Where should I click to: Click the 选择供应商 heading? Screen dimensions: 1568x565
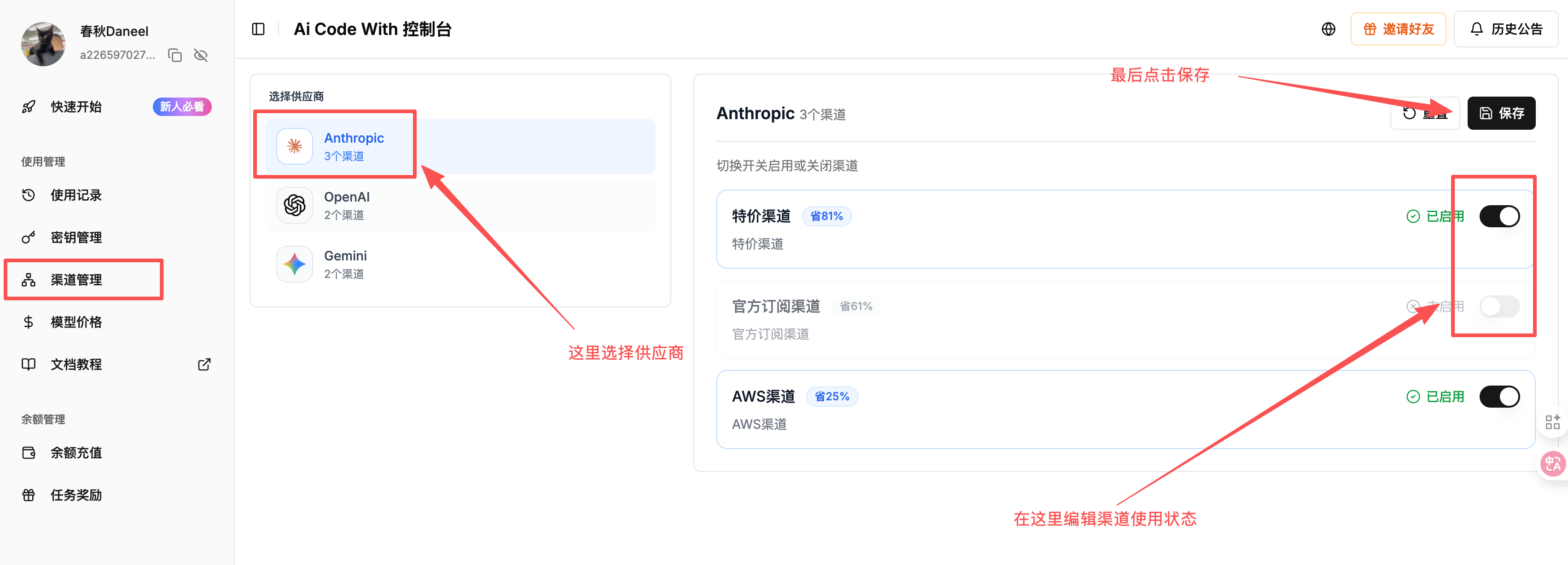click(x=296, y=97)
